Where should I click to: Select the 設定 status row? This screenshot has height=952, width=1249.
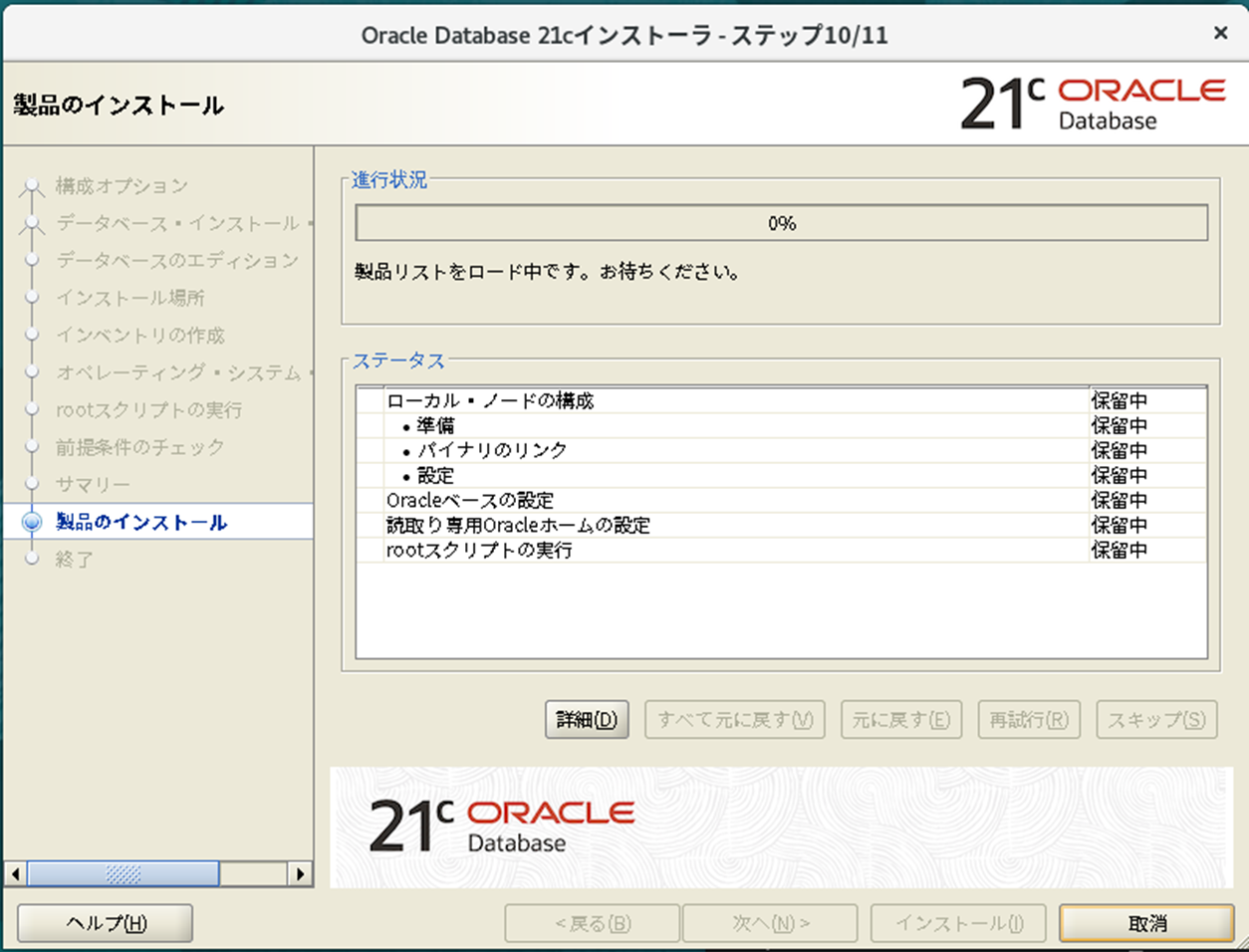click(781, 475)
